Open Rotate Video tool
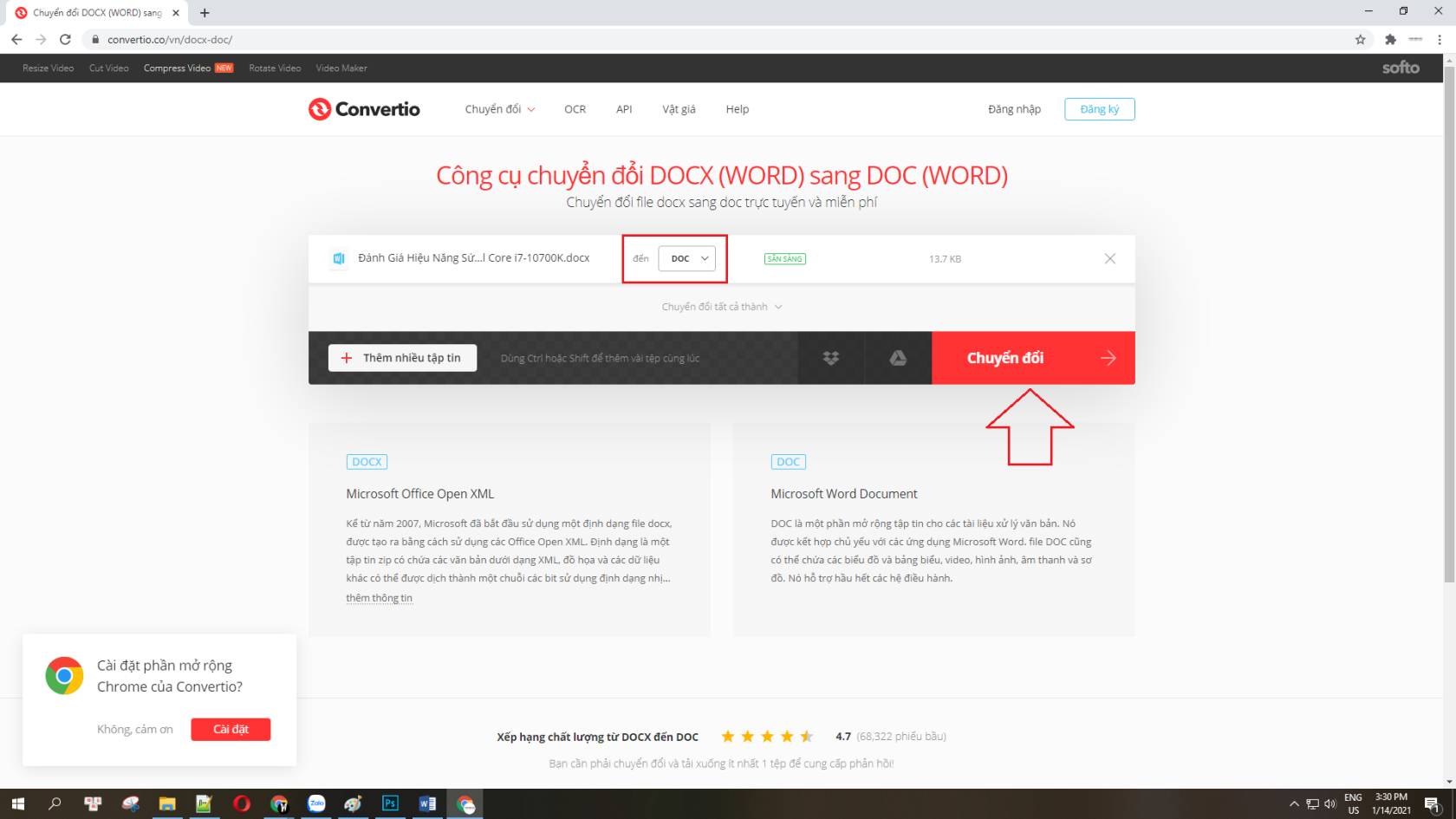The width and height of the screenshot is (1456, 819). click(x=275, y=68)
